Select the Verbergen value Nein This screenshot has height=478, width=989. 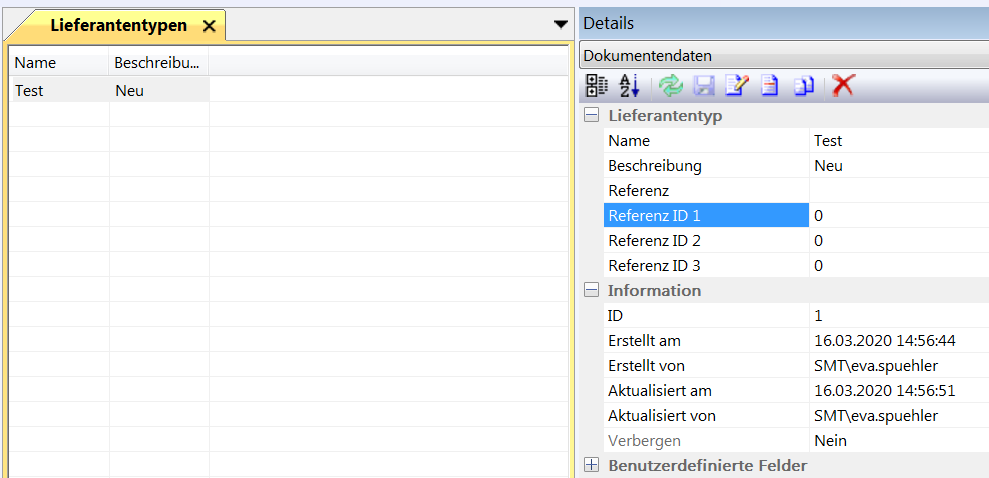[898, 440]
